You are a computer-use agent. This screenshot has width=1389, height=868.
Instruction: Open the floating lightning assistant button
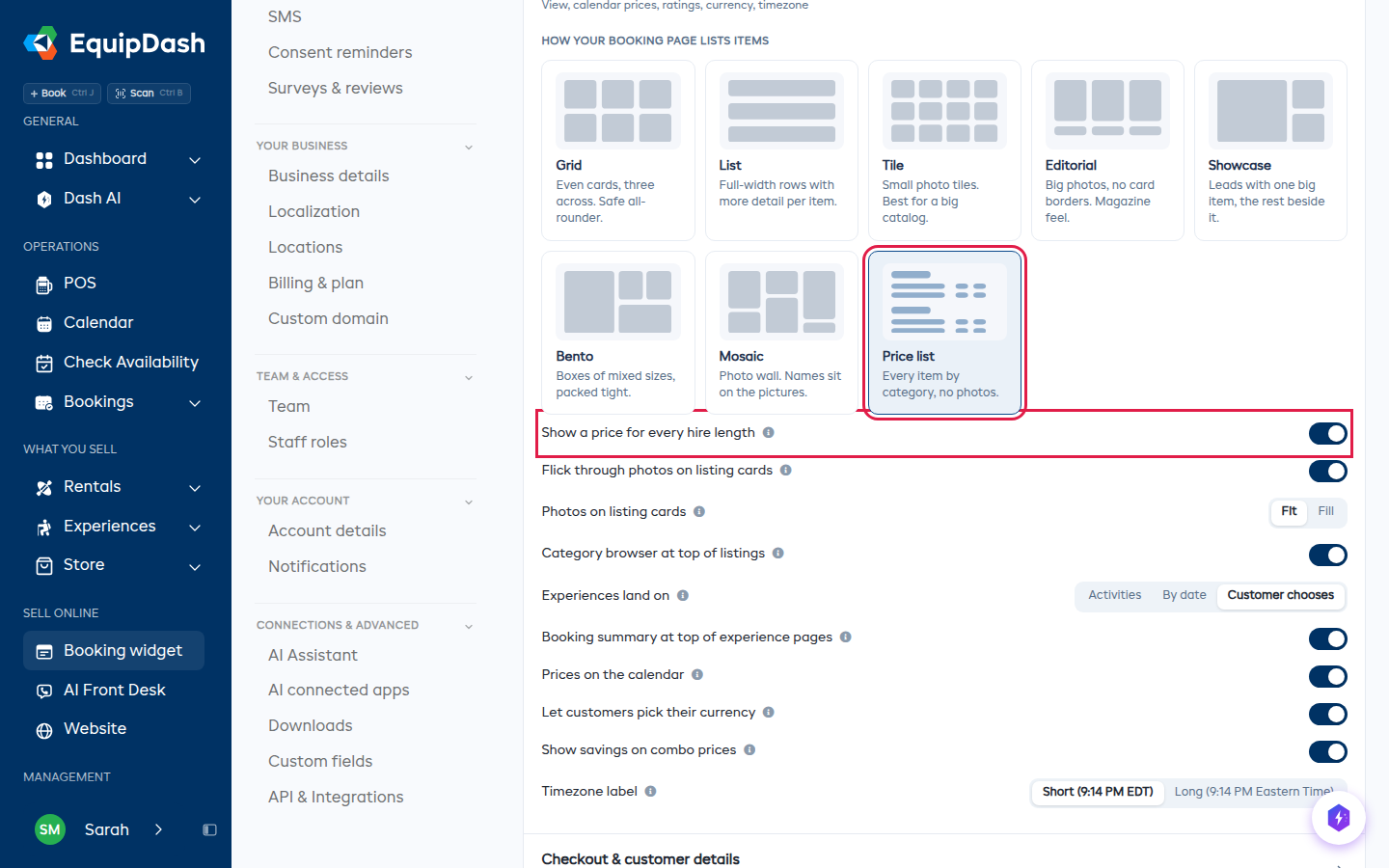pos(1339,818)
